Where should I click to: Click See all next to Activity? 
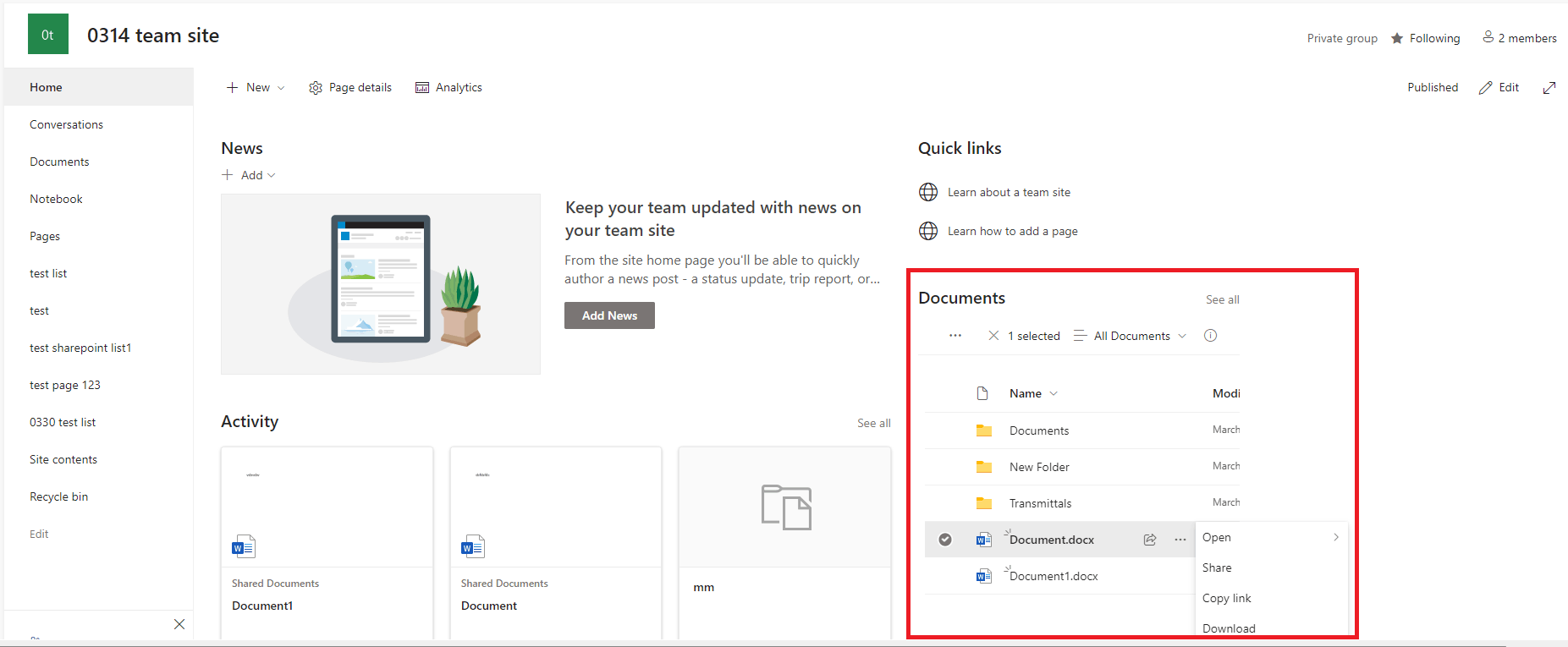click(874, 423)
